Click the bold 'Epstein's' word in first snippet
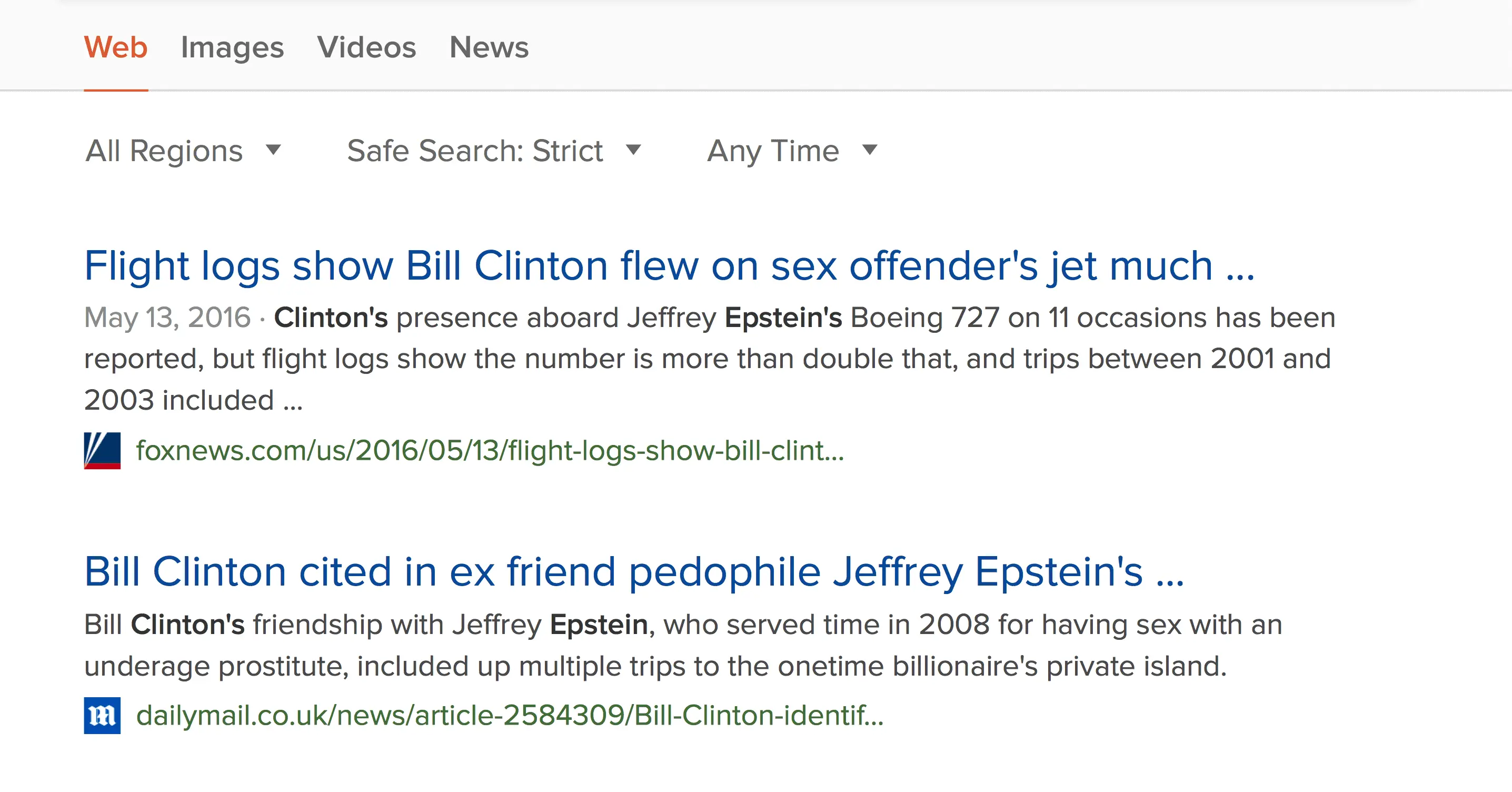 pos(783,318)
